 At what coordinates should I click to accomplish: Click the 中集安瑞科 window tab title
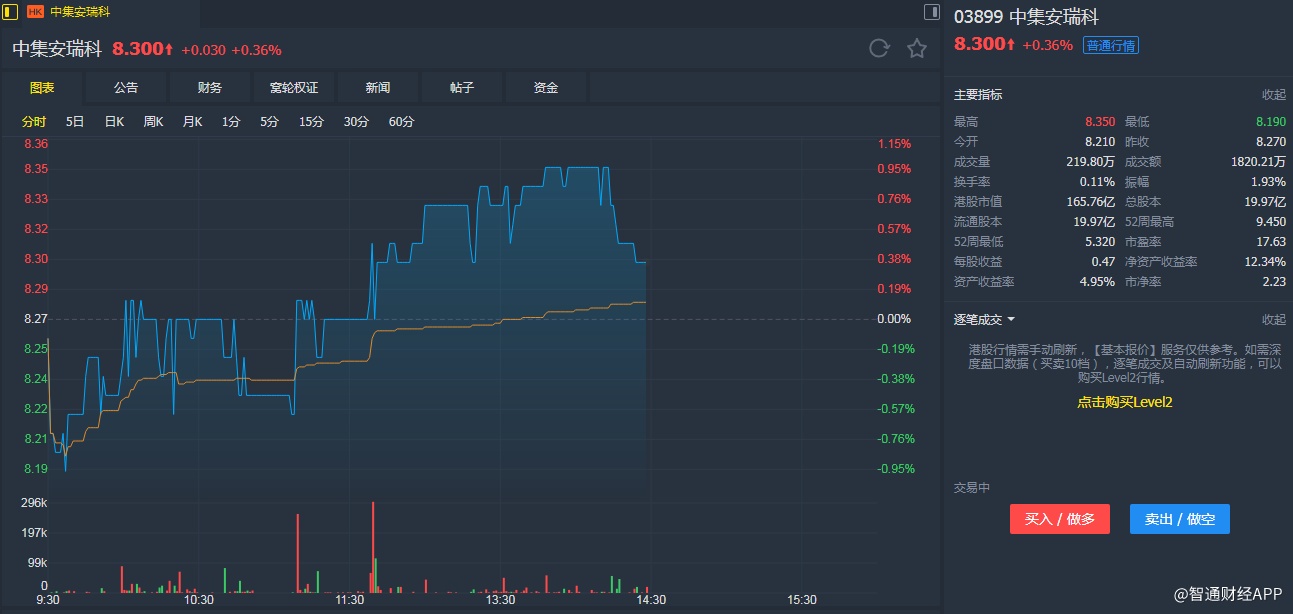tap(80, 12)
